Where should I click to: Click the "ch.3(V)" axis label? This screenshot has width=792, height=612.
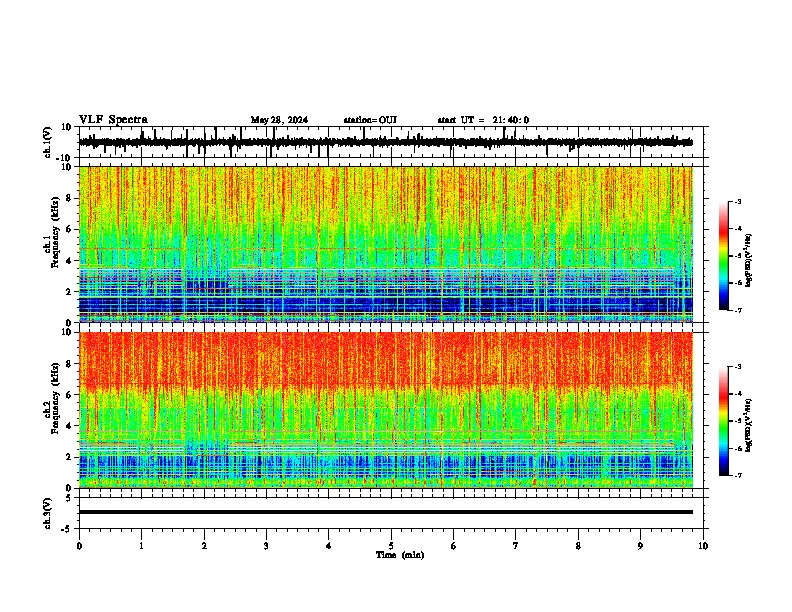[48, 513]
